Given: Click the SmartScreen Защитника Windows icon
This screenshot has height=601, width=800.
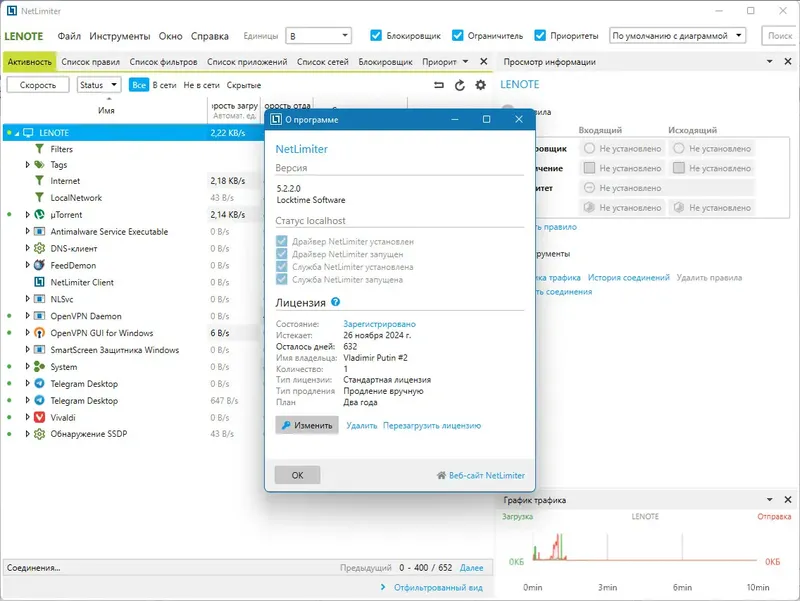Looking at the screenshot, I should [39, 350].
